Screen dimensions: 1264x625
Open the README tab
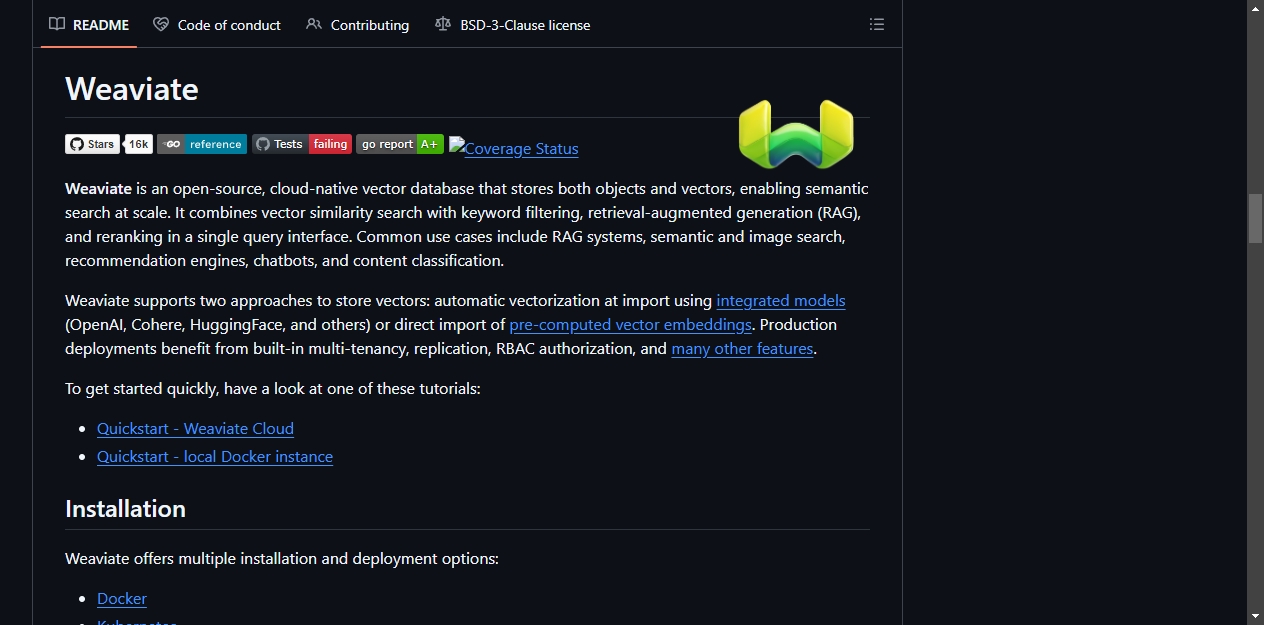(x=89, y=25)
